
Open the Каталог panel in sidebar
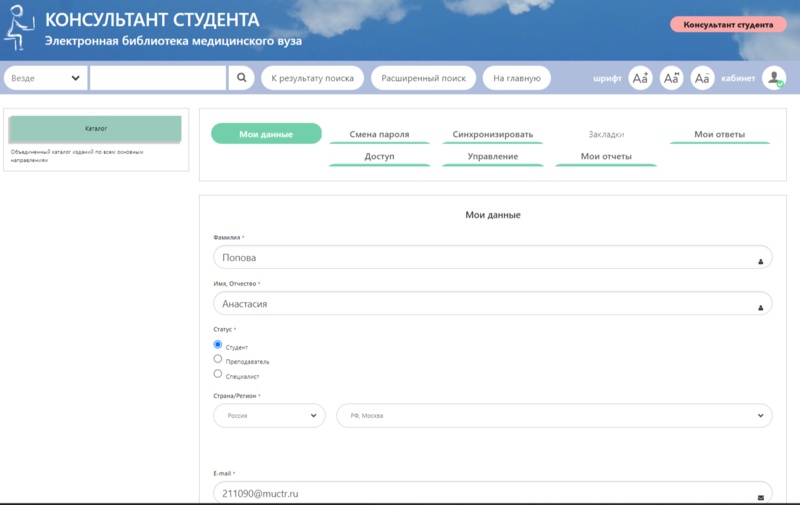click(96, 129)
